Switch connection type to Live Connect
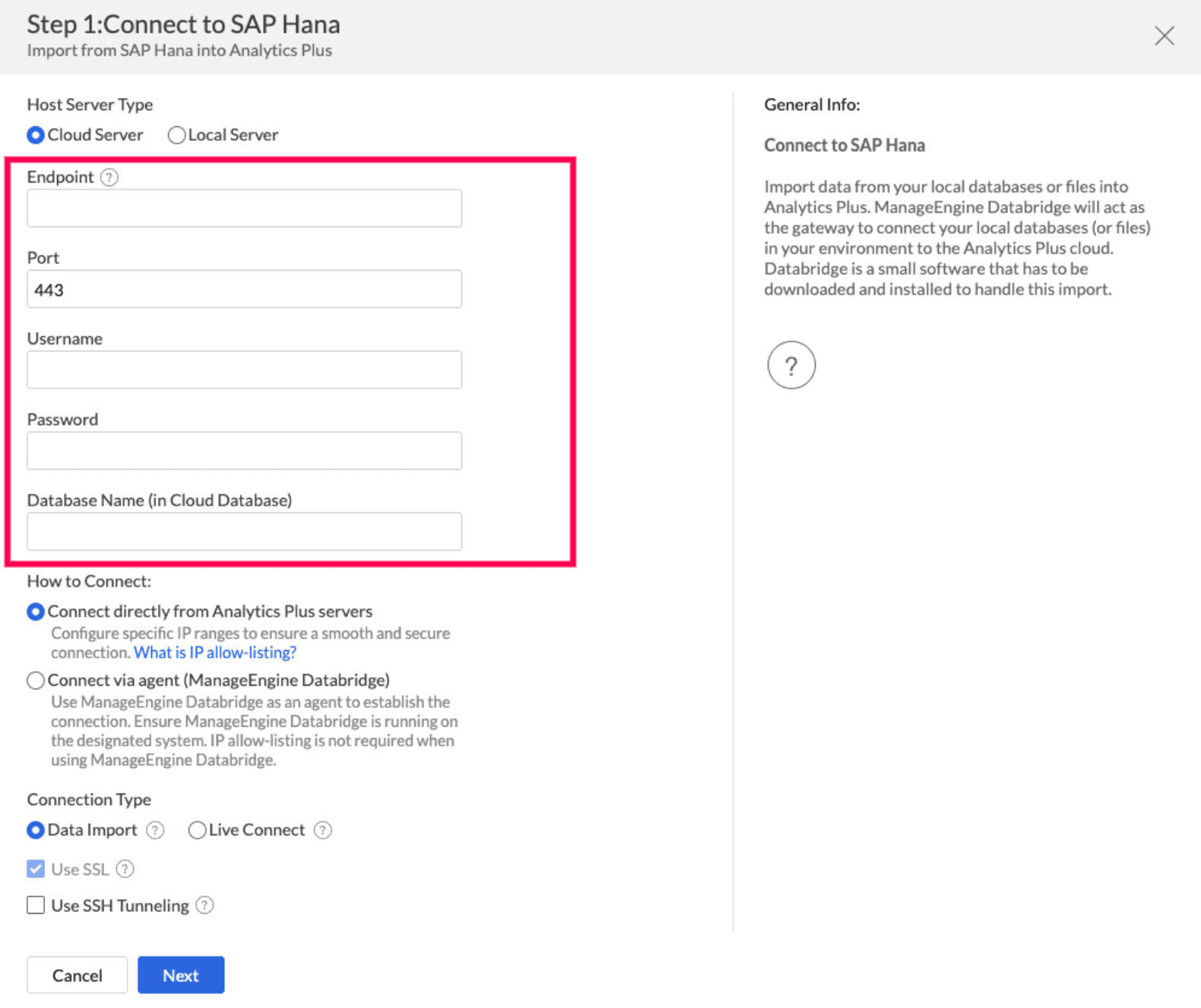The width and height of the screenshot is (1201, 1008). coord(197,830)
